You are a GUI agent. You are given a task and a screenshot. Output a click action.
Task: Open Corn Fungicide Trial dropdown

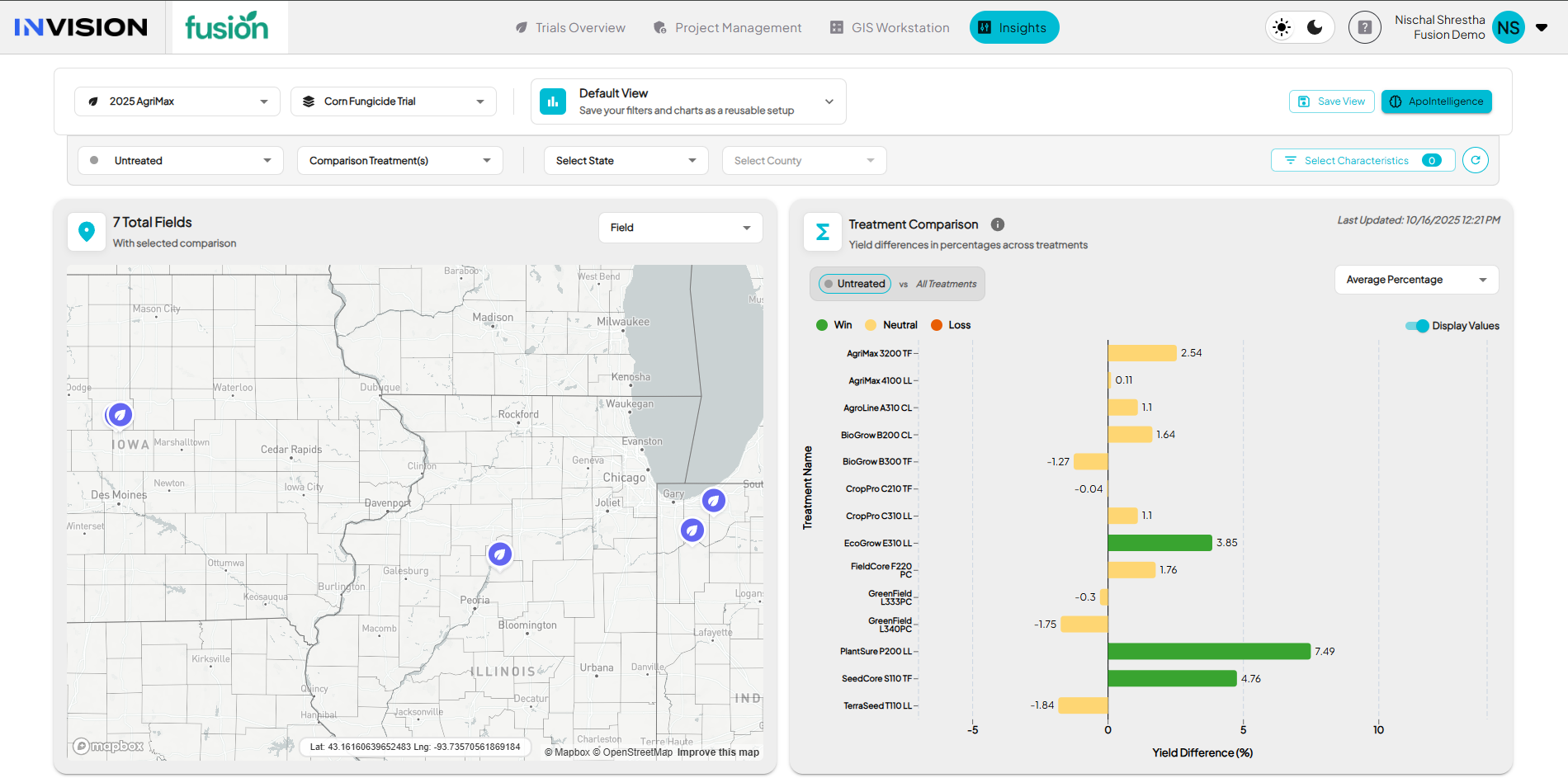point(393,101)
